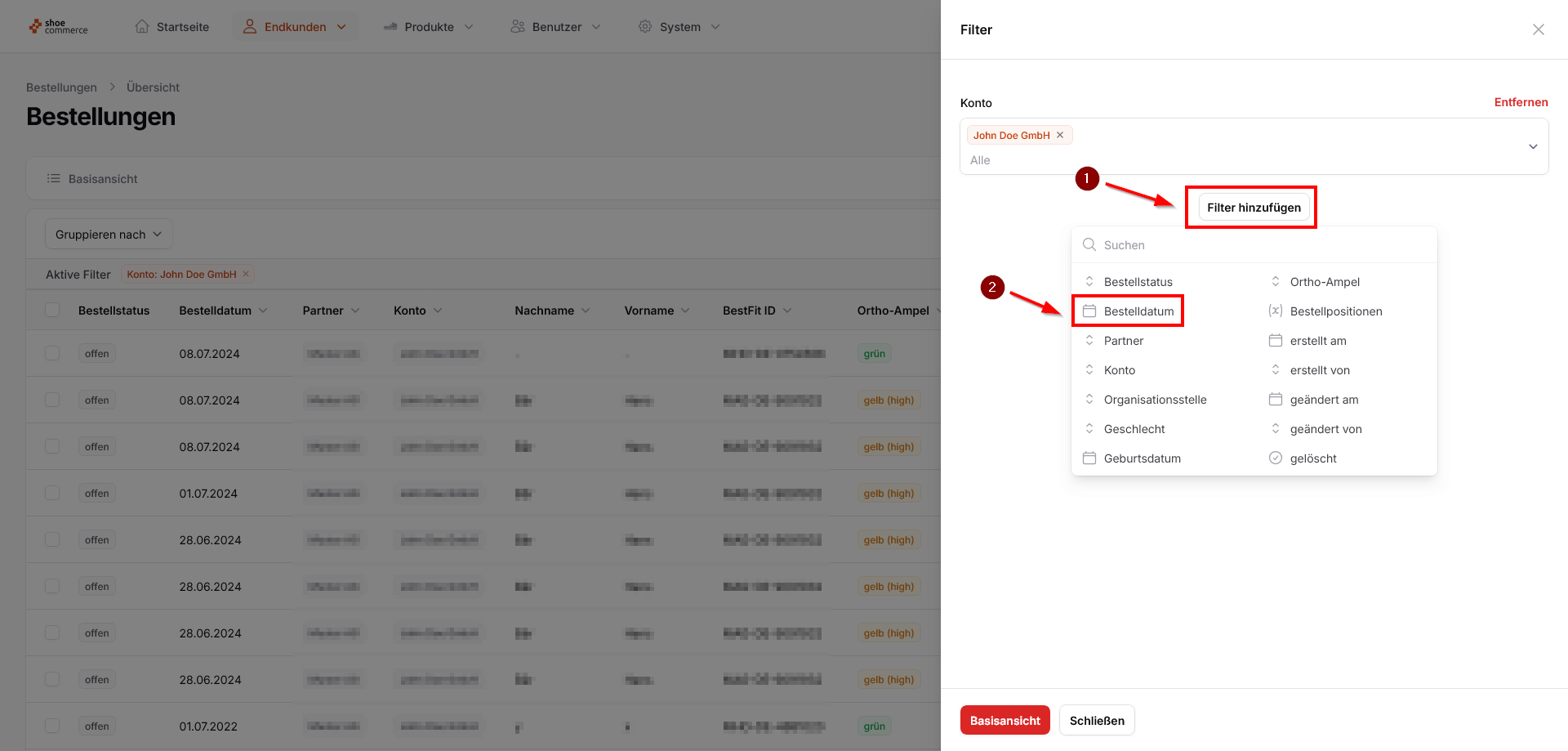Image resolution: width=1568 pixels, height=751 pixels.
Task: Click the Bestellstatus sort icon in filter list
Action: click(1089, 281)
